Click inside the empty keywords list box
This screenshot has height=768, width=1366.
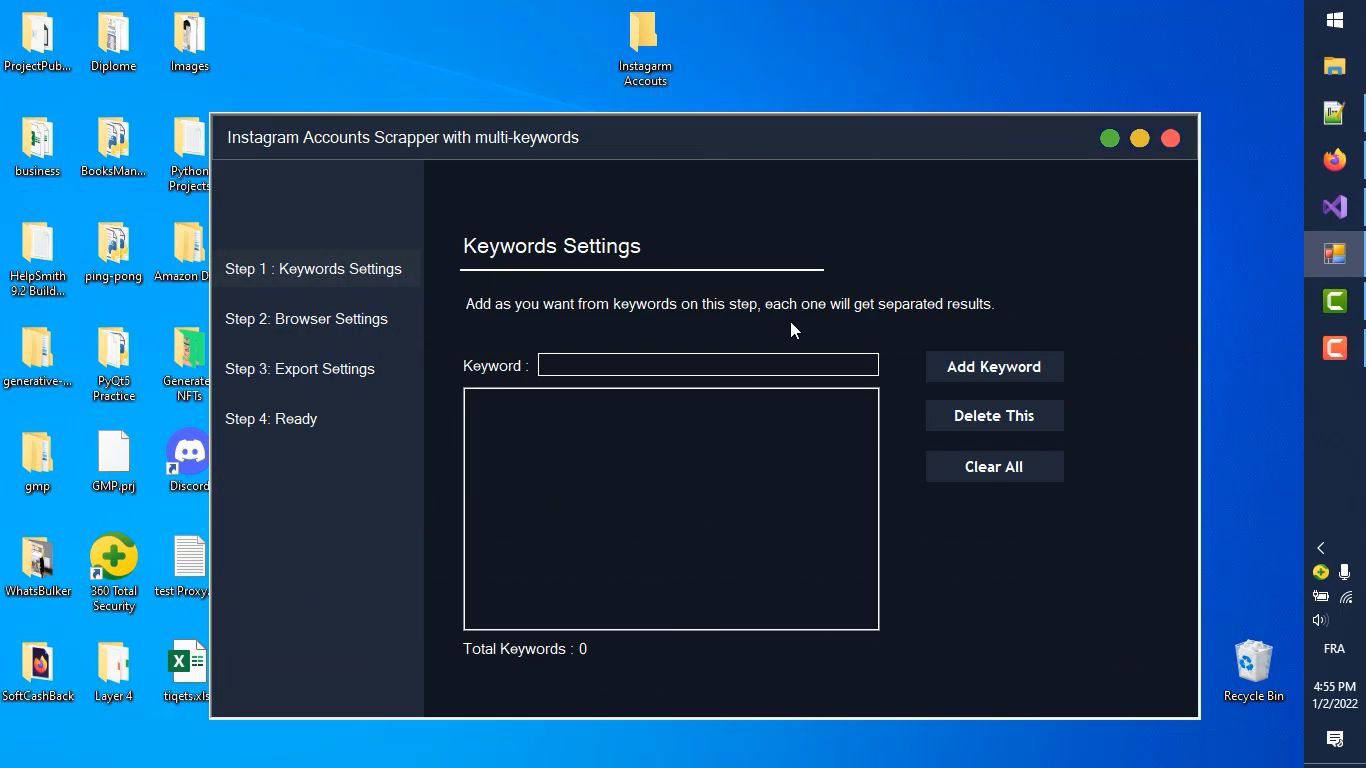[x=671, y=509]
